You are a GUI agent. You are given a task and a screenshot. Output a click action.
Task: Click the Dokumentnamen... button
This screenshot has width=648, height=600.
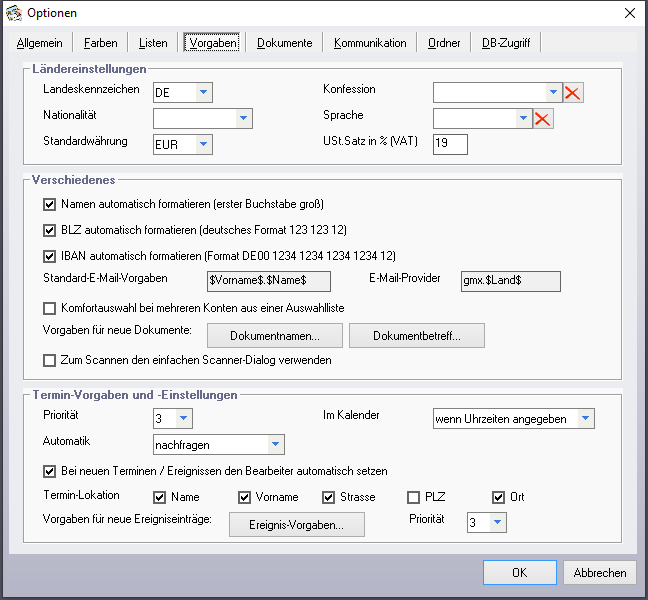tap(275, 335)
